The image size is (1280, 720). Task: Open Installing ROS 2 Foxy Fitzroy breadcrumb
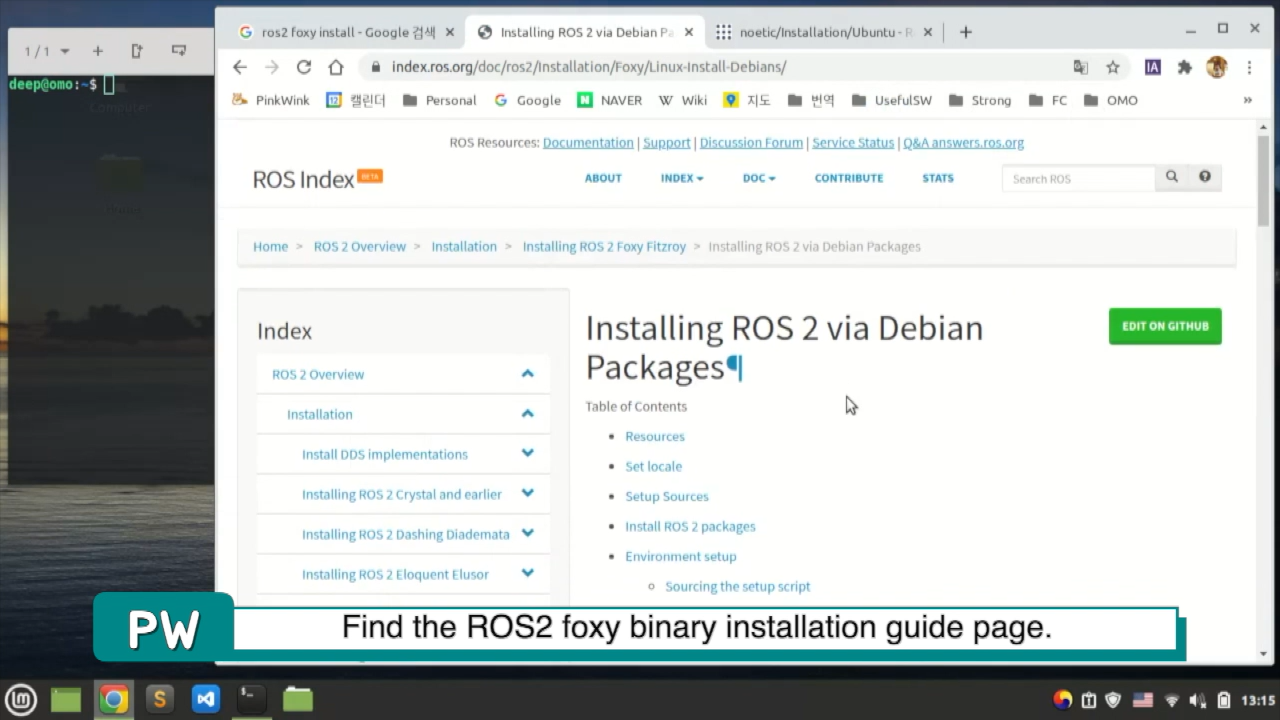(604, 246)
